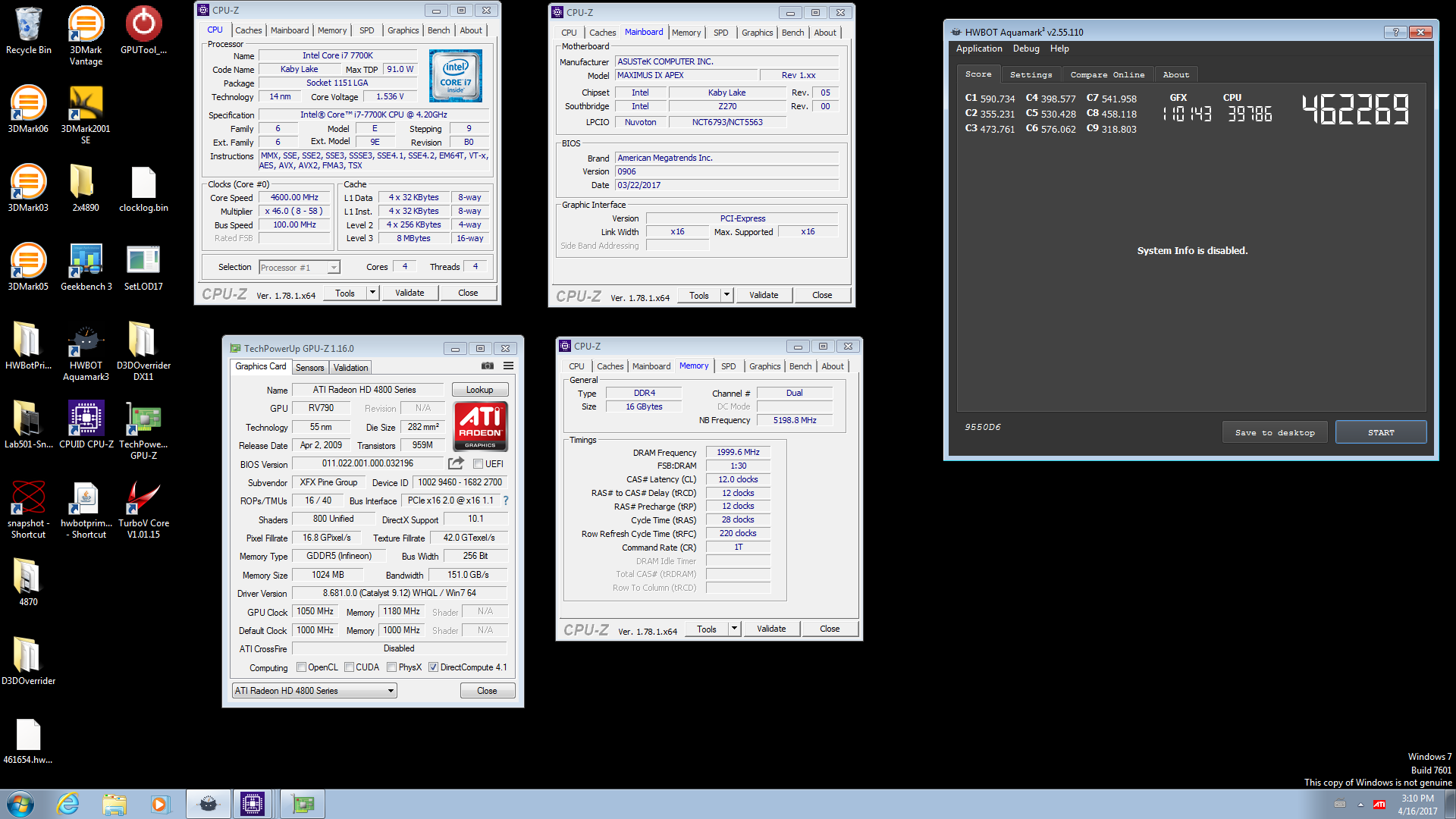
Task: Open Windows Start button
Action: (x=20, y=804)
